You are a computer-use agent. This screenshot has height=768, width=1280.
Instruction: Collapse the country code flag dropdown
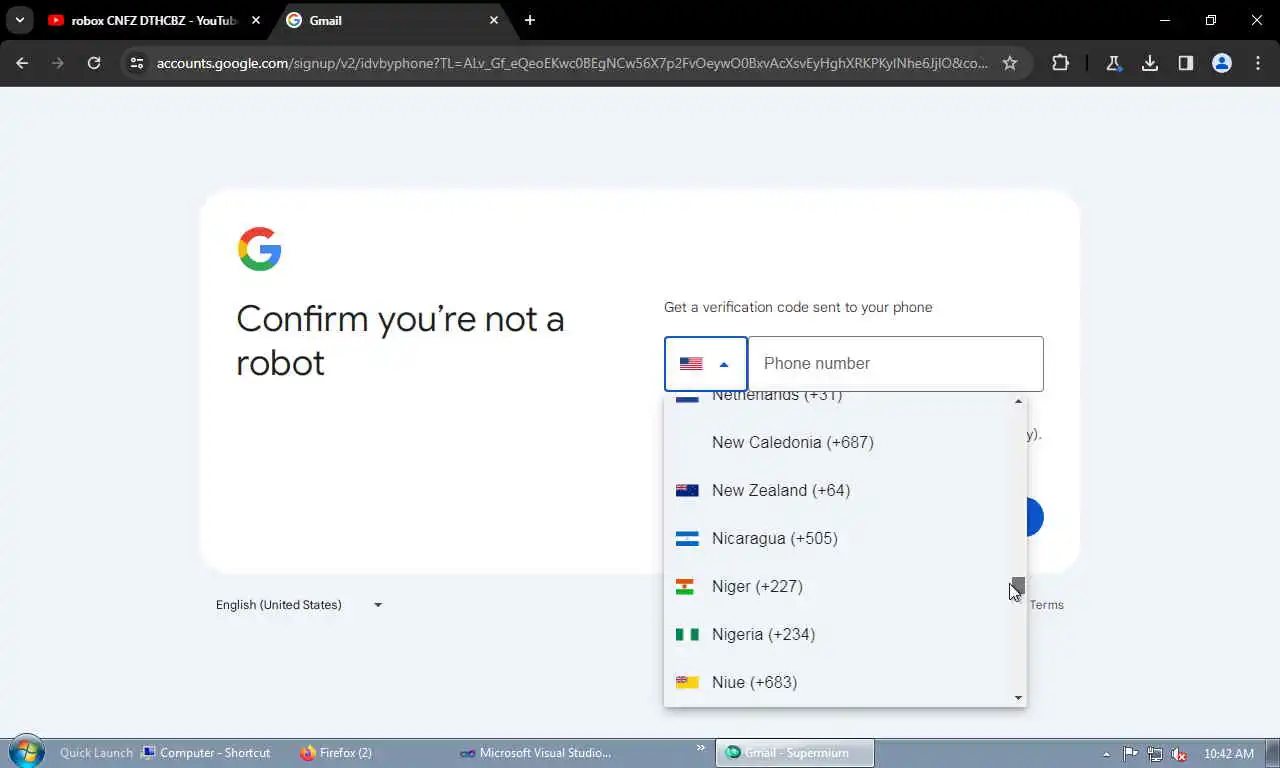[706, 364]
